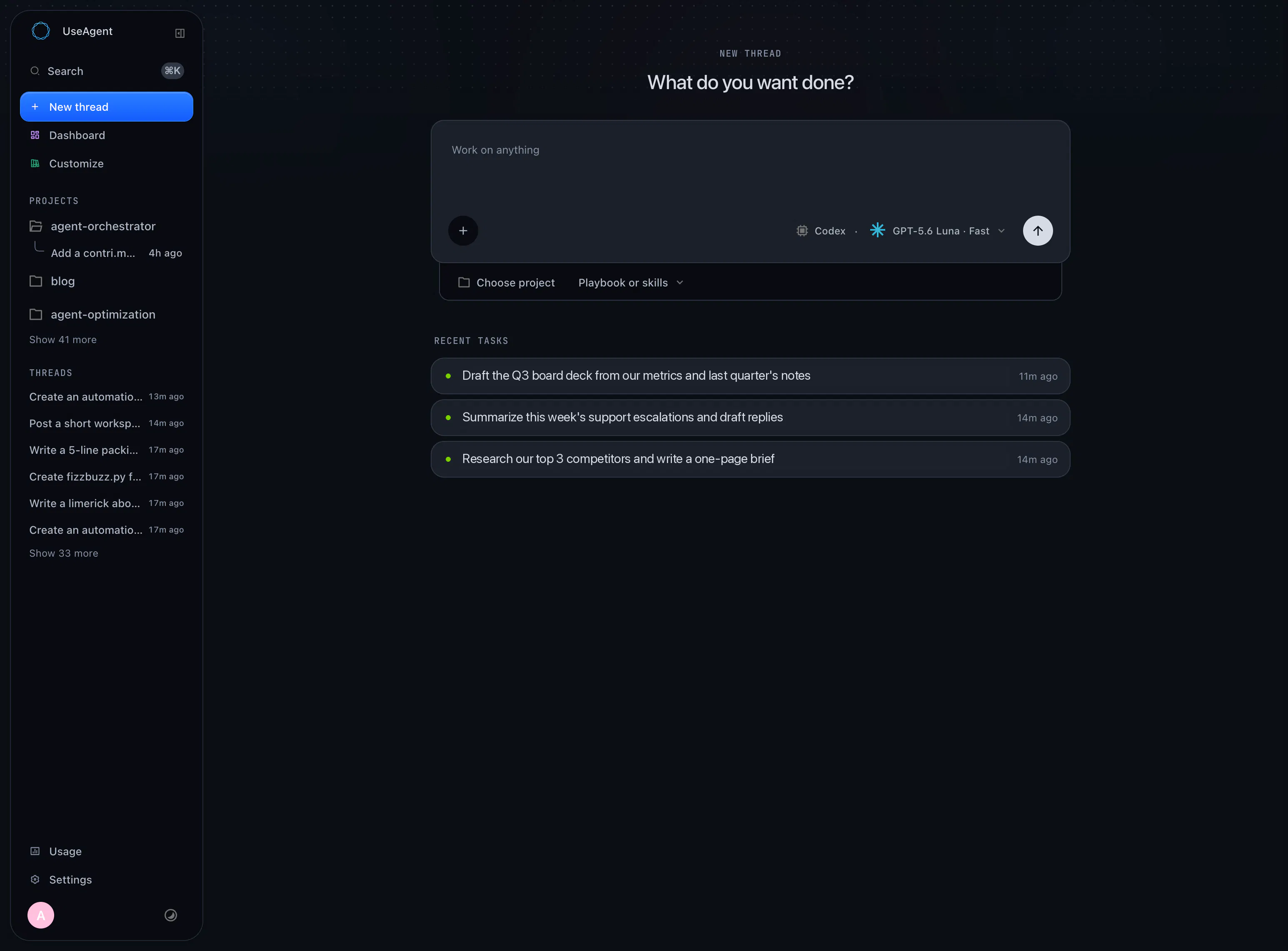
Task: Click the Codex chip icon
Action: tap(802, 231)
